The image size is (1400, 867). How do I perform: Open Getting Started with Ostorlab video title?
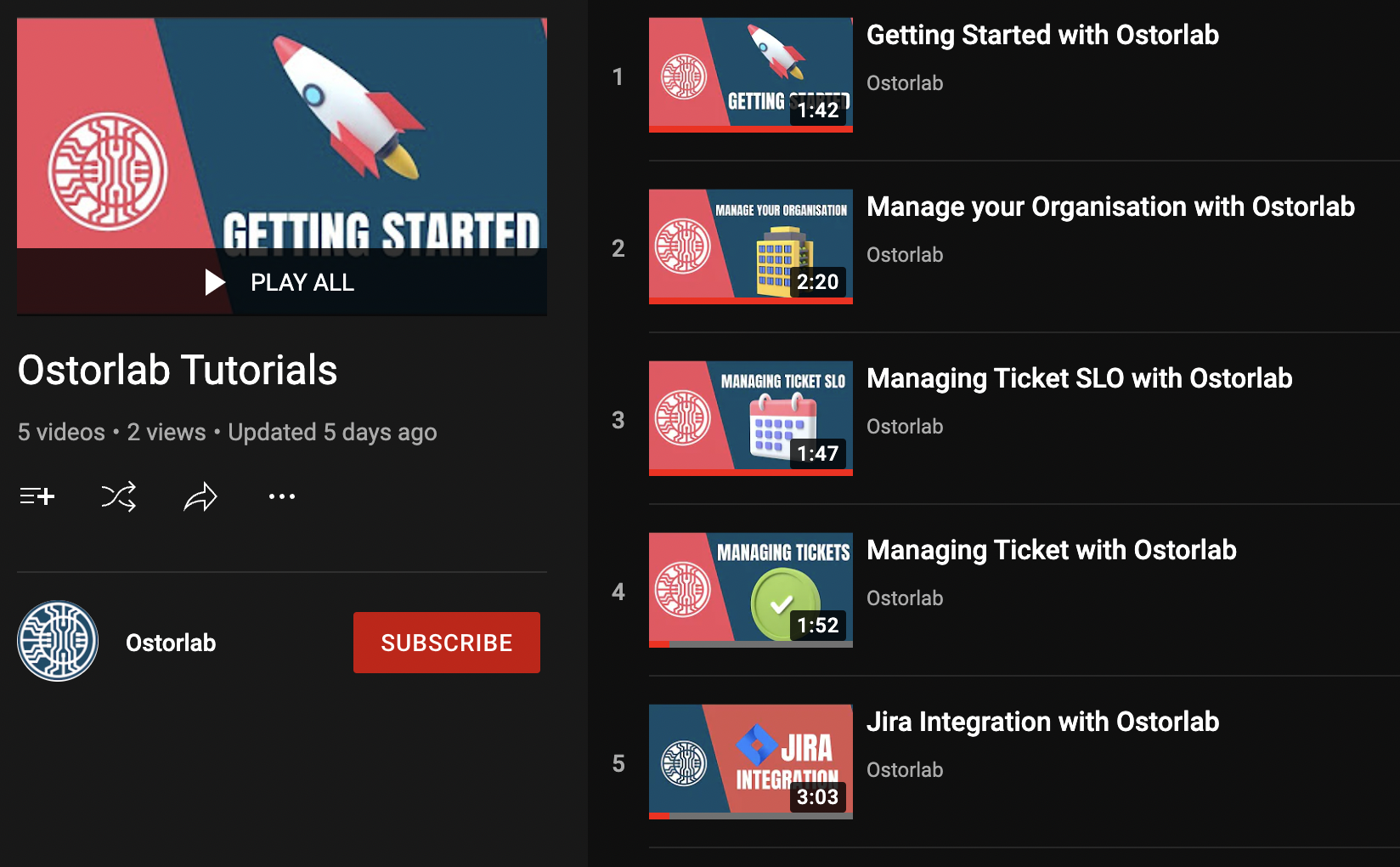click(x=1042, y=35)
